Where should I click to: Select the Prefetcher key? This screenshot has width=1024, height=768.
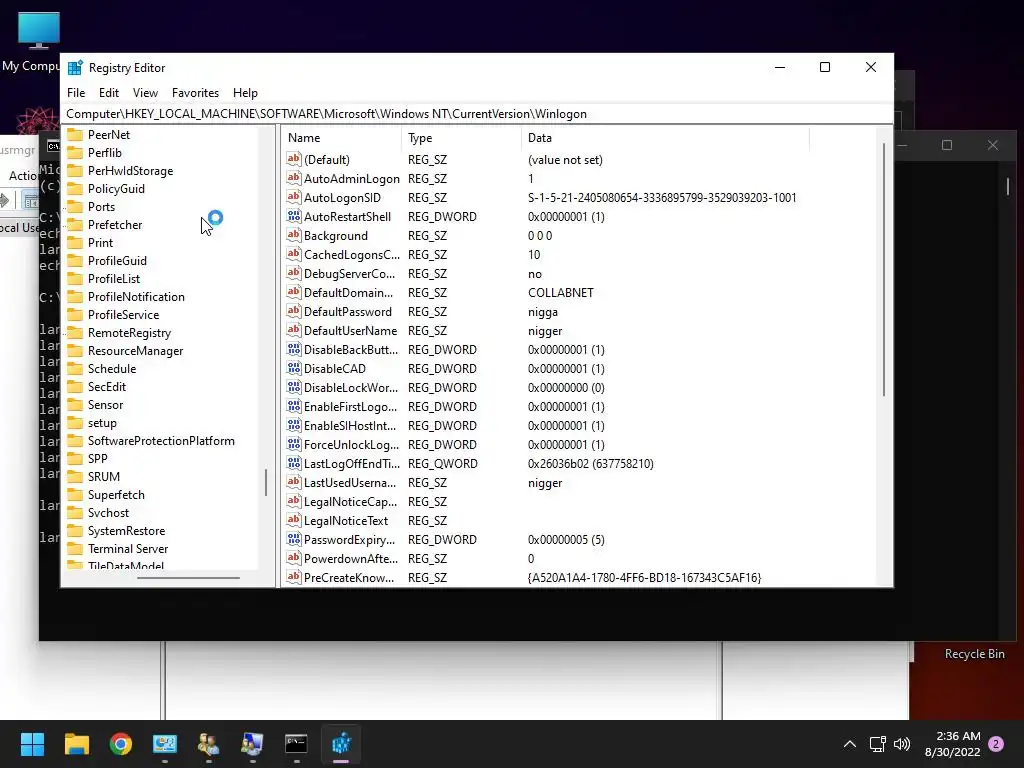pos(115,225)
